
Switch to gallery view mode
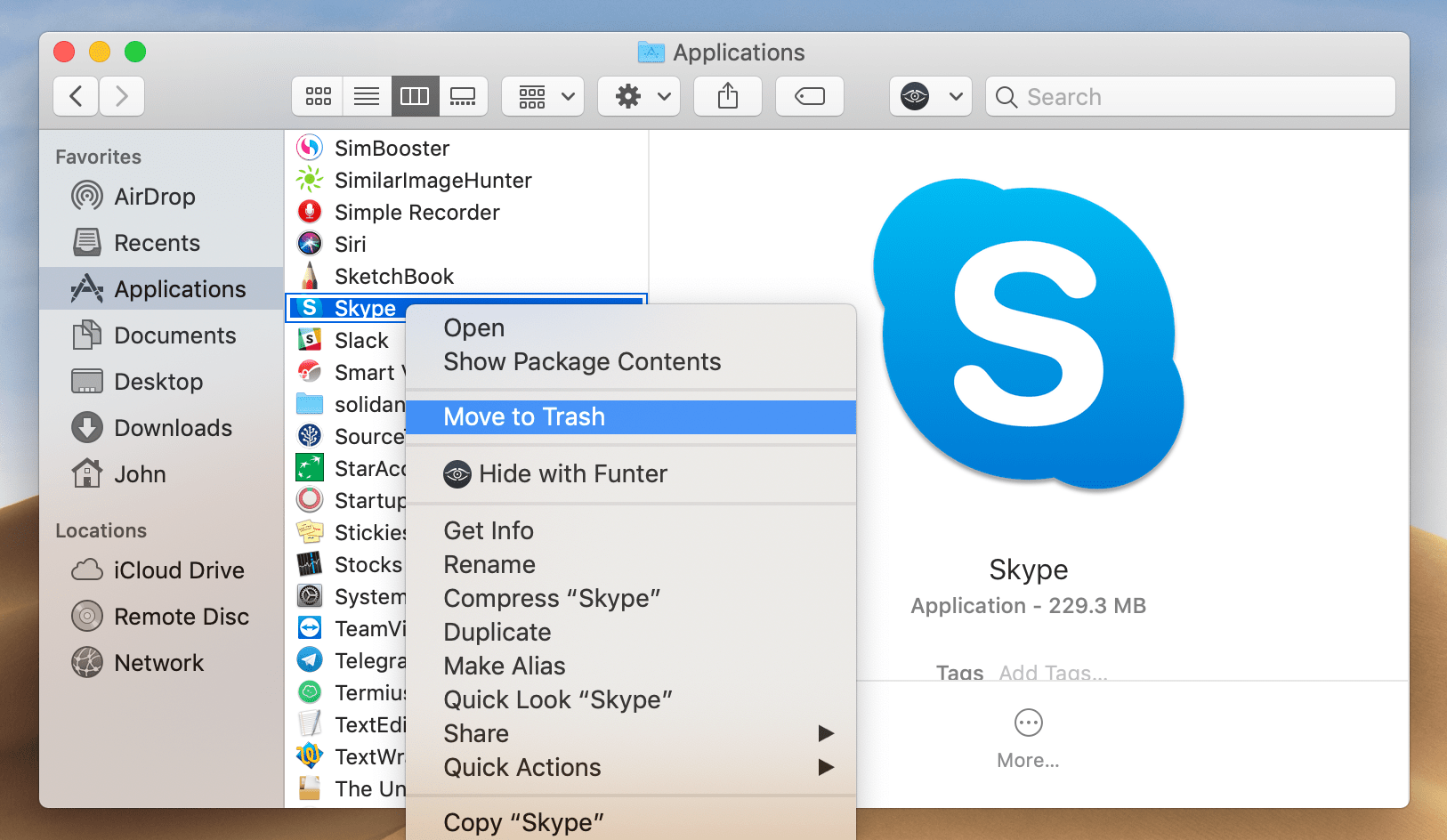tap(463, 96)
